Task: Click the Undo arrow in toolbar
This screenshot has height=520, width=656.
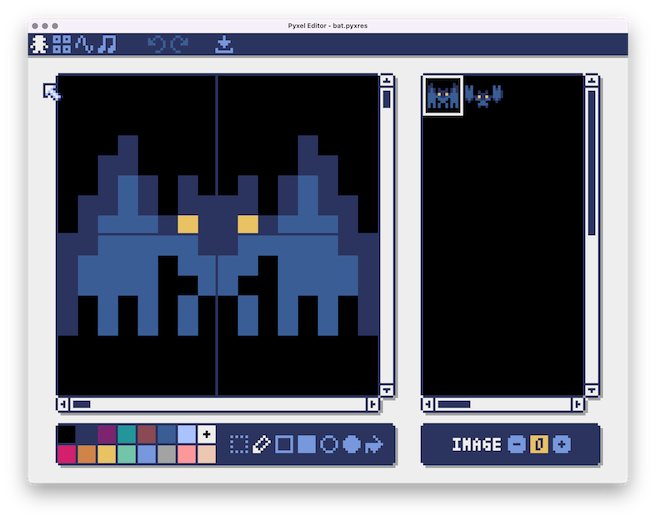Action: coord(156,44)
